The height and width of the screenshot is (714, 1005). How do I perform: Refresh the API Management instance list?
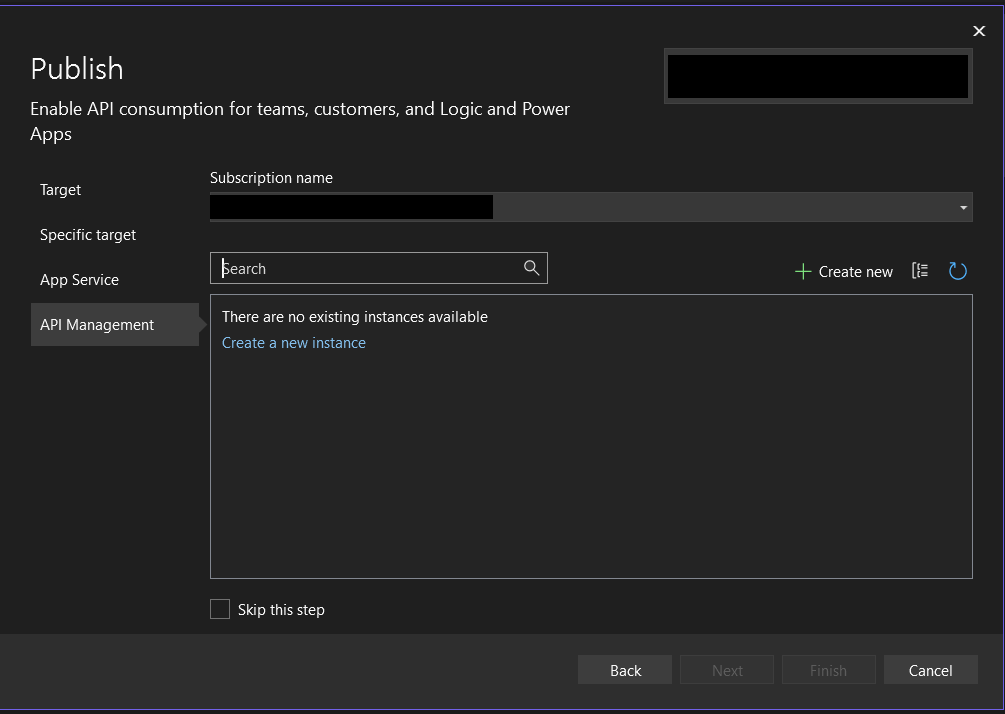pyautogui.click(x=957, y=270)
